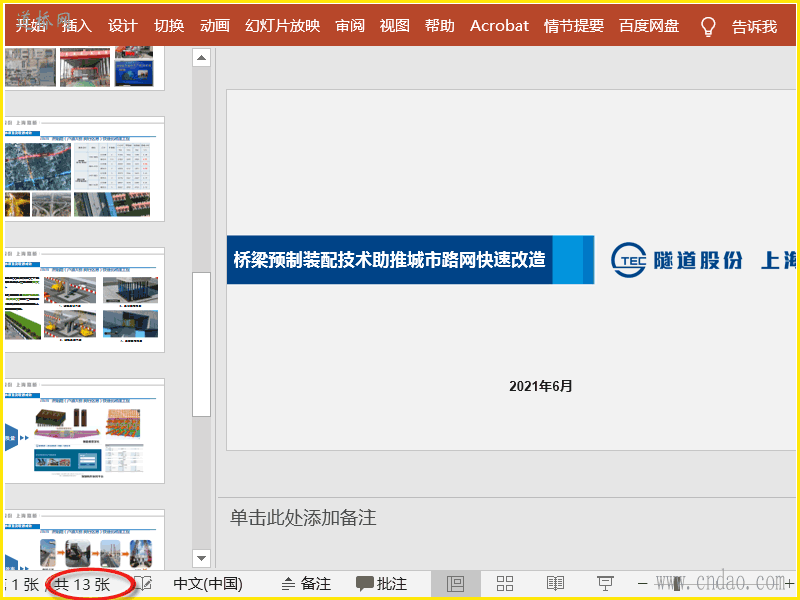Open the 插入 (Insert) tab
Image resolution: width=800 pixels, height=600 pixels.
coord(77,26)
